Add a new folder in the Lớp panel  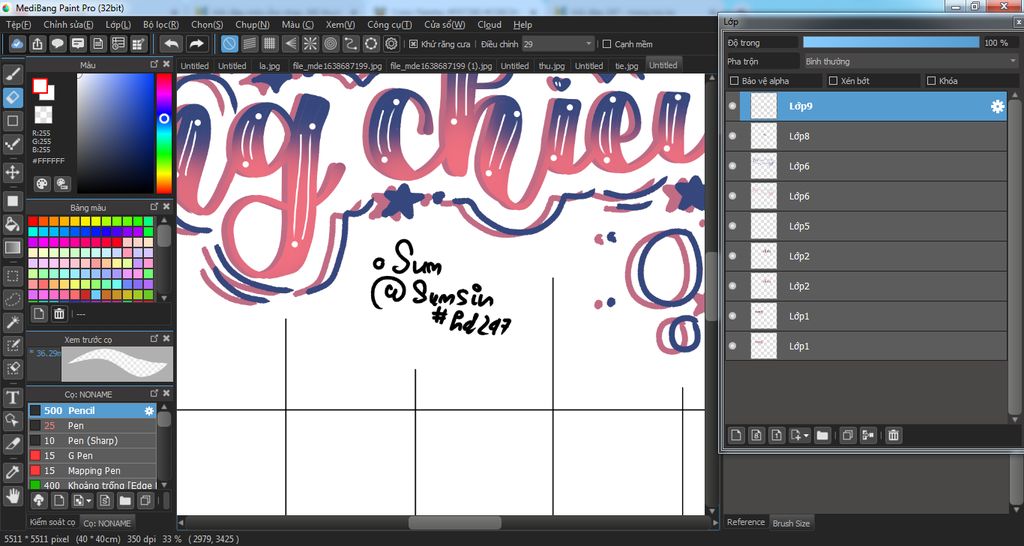coord(822,435)
